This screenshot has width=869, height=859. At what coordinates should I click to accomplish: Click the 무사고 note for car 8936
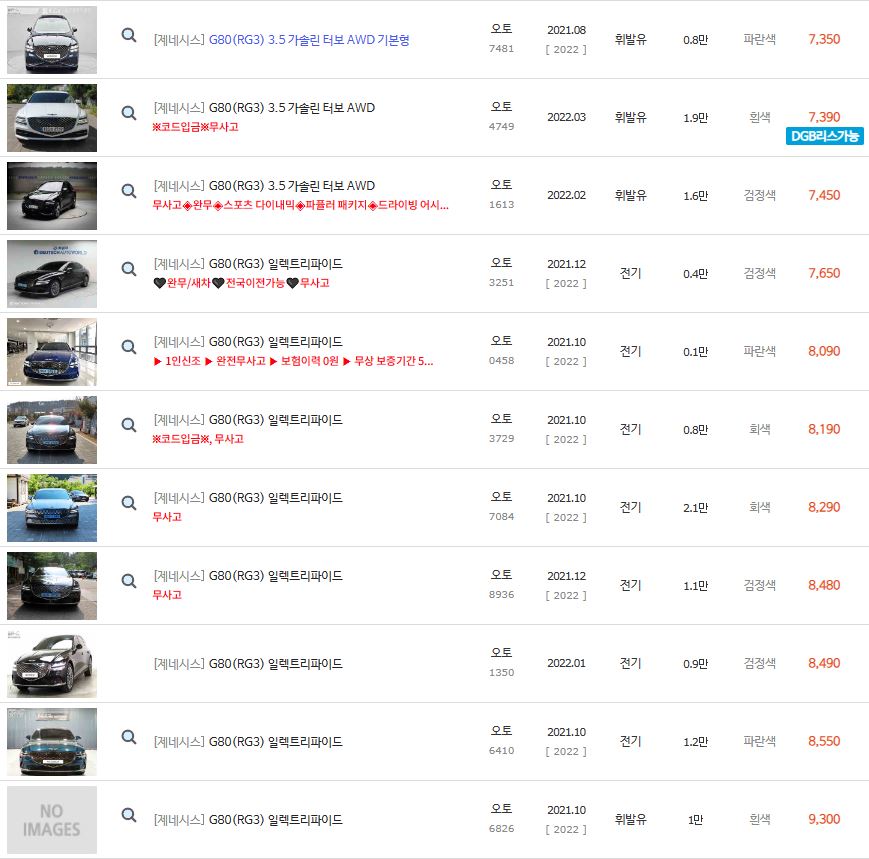(x=167, y=595)
